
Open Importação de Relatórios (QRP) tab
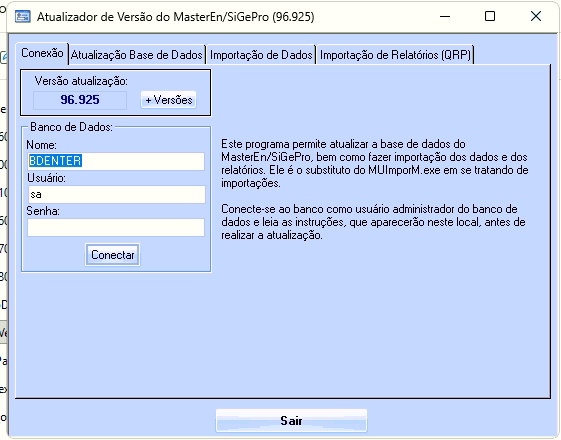pos(395,55)
